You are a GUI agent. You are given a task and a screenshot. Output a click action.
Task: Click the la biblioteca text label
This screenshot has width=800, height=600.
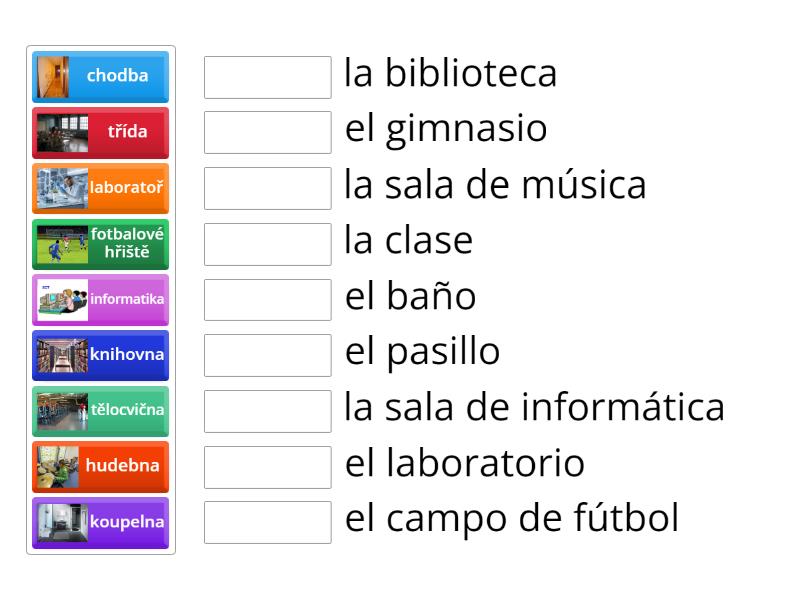[x=451, y=74]
